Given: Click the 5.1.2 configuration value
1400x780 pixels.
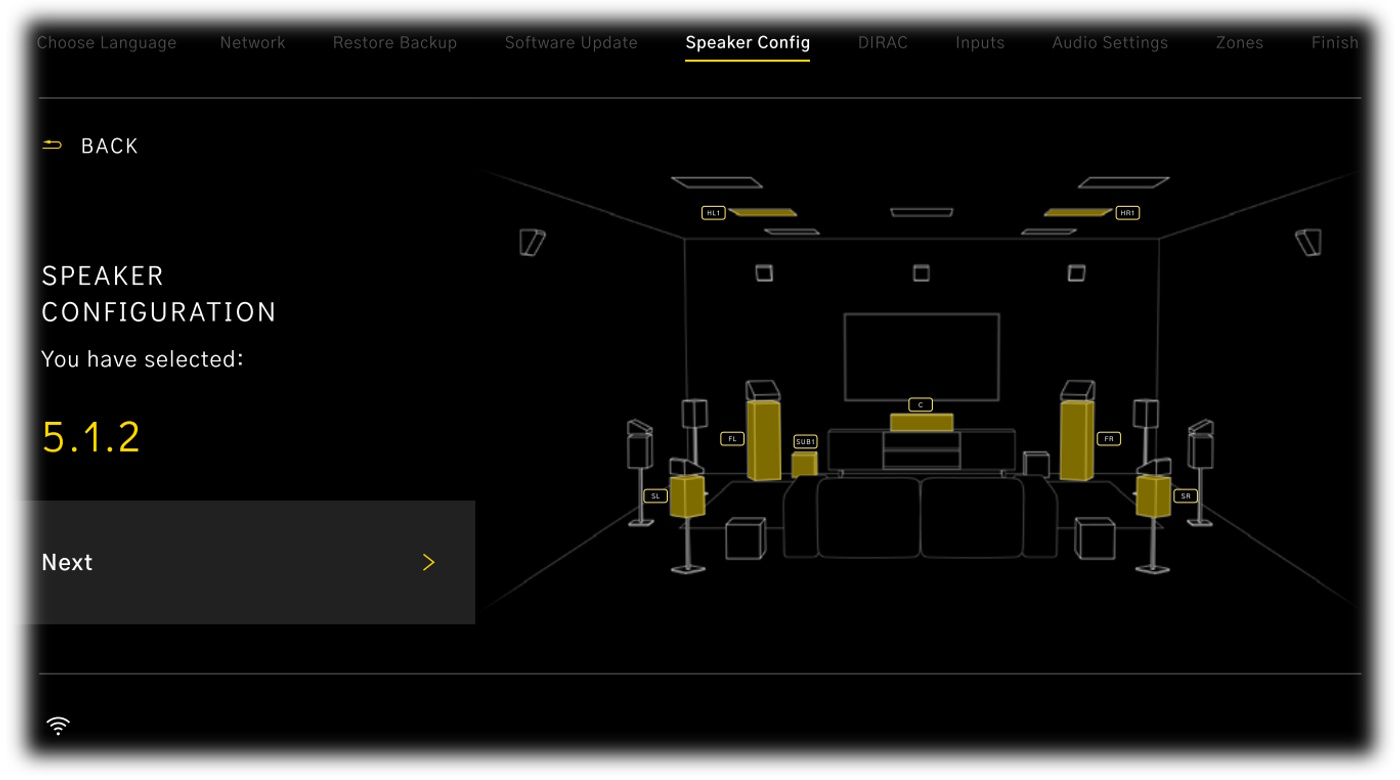Looking at the screenshot, I should click(x=91, y=438).
